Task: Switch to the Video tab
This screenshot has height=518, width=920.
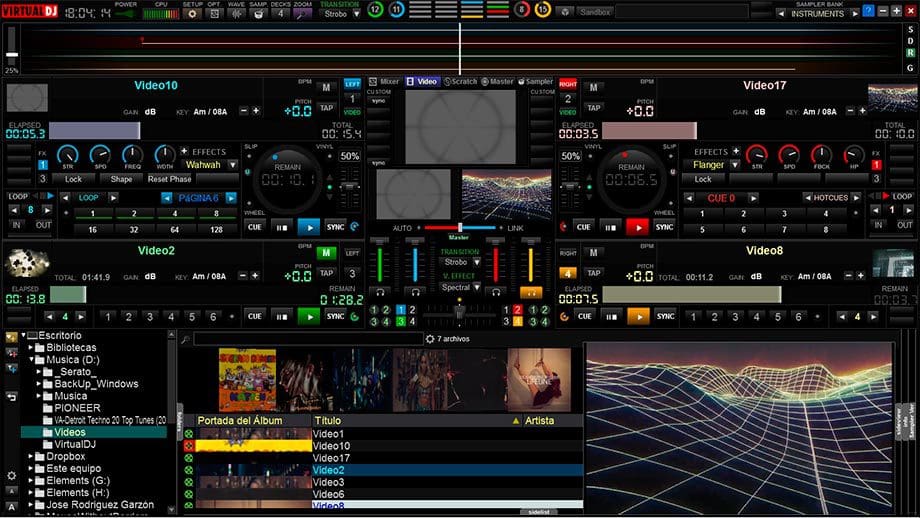Action: tap(422, 82)
